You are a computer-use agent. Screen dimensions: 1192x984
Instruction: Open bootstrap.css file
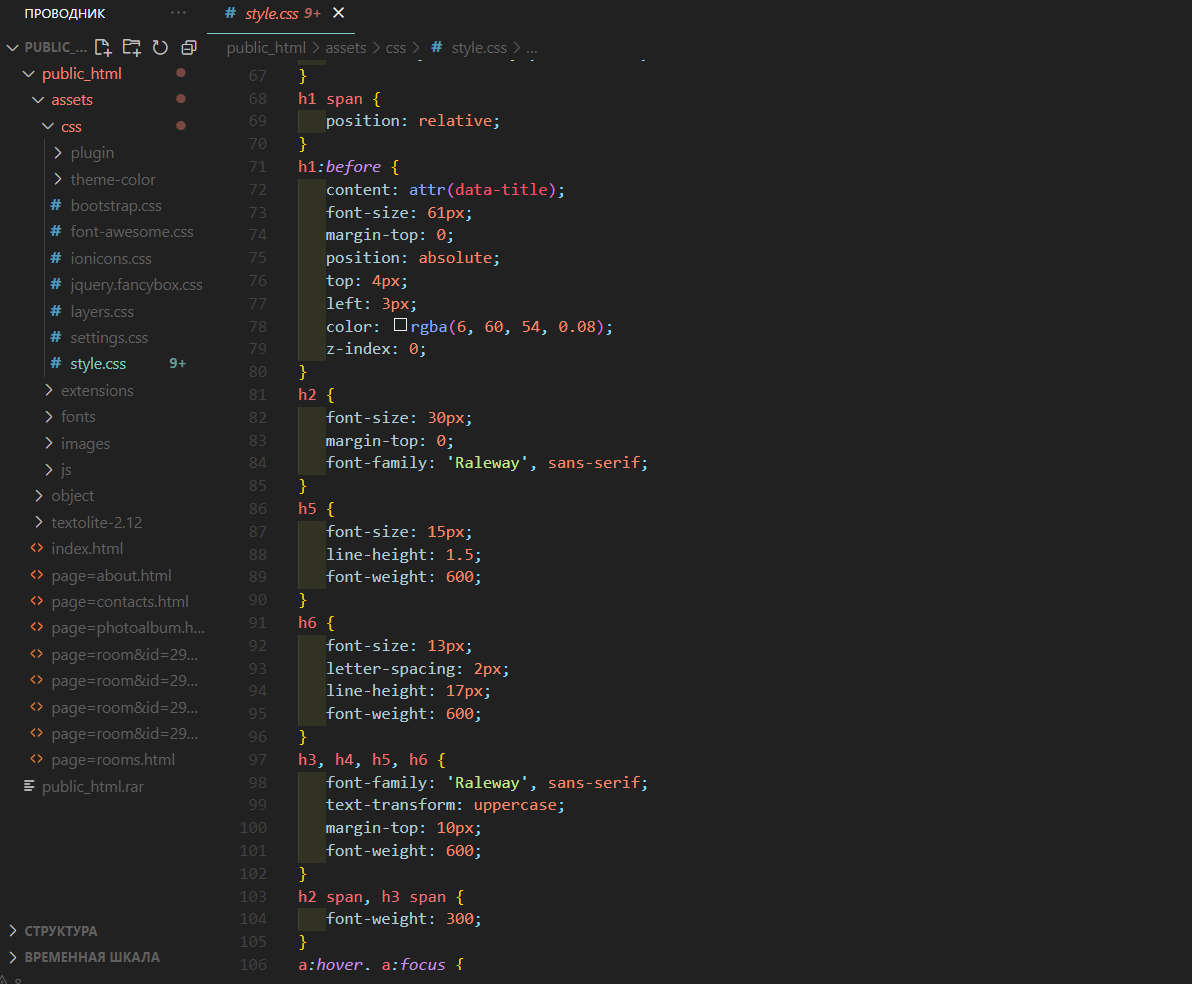pos(116,205)
